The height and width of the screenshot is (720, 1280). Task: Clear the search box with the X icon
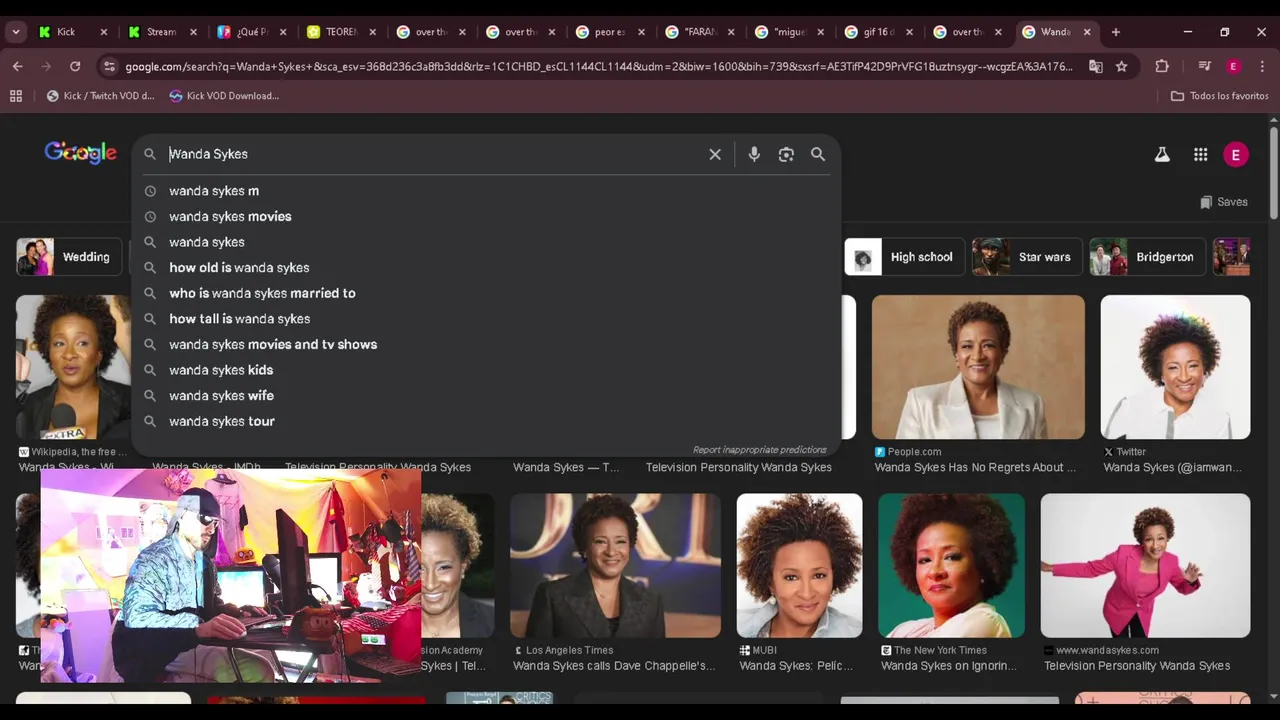point(715,154)
